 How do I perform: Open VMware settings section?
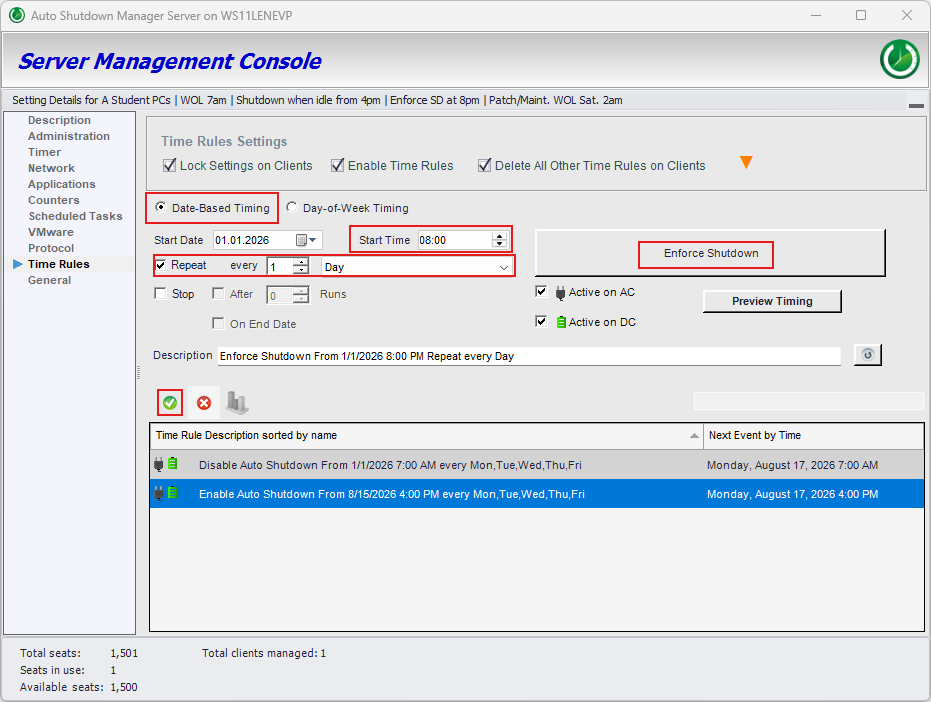(x=51, y=232)
